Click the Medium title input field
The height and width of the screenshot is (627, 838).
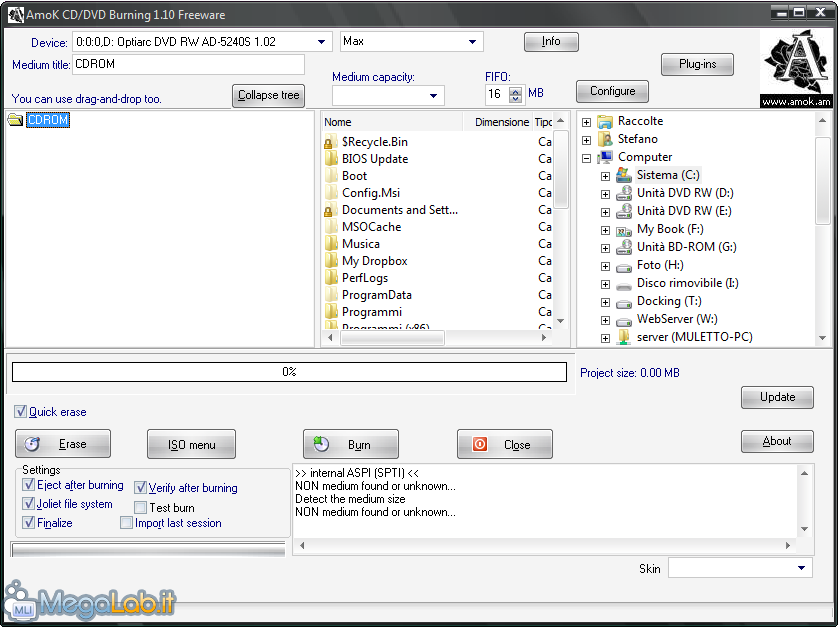coord(188,64)
